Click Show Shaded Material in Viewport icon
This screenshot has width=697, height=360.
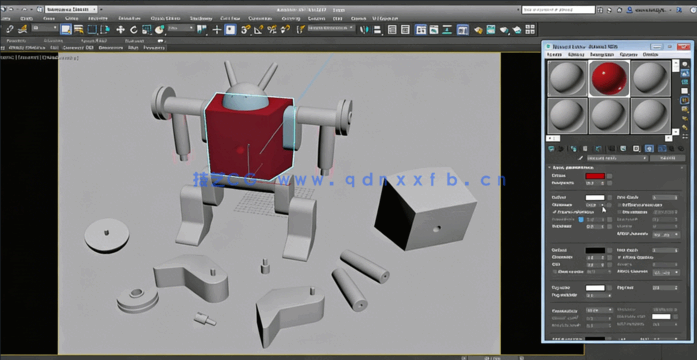click(x=649, y=149)
